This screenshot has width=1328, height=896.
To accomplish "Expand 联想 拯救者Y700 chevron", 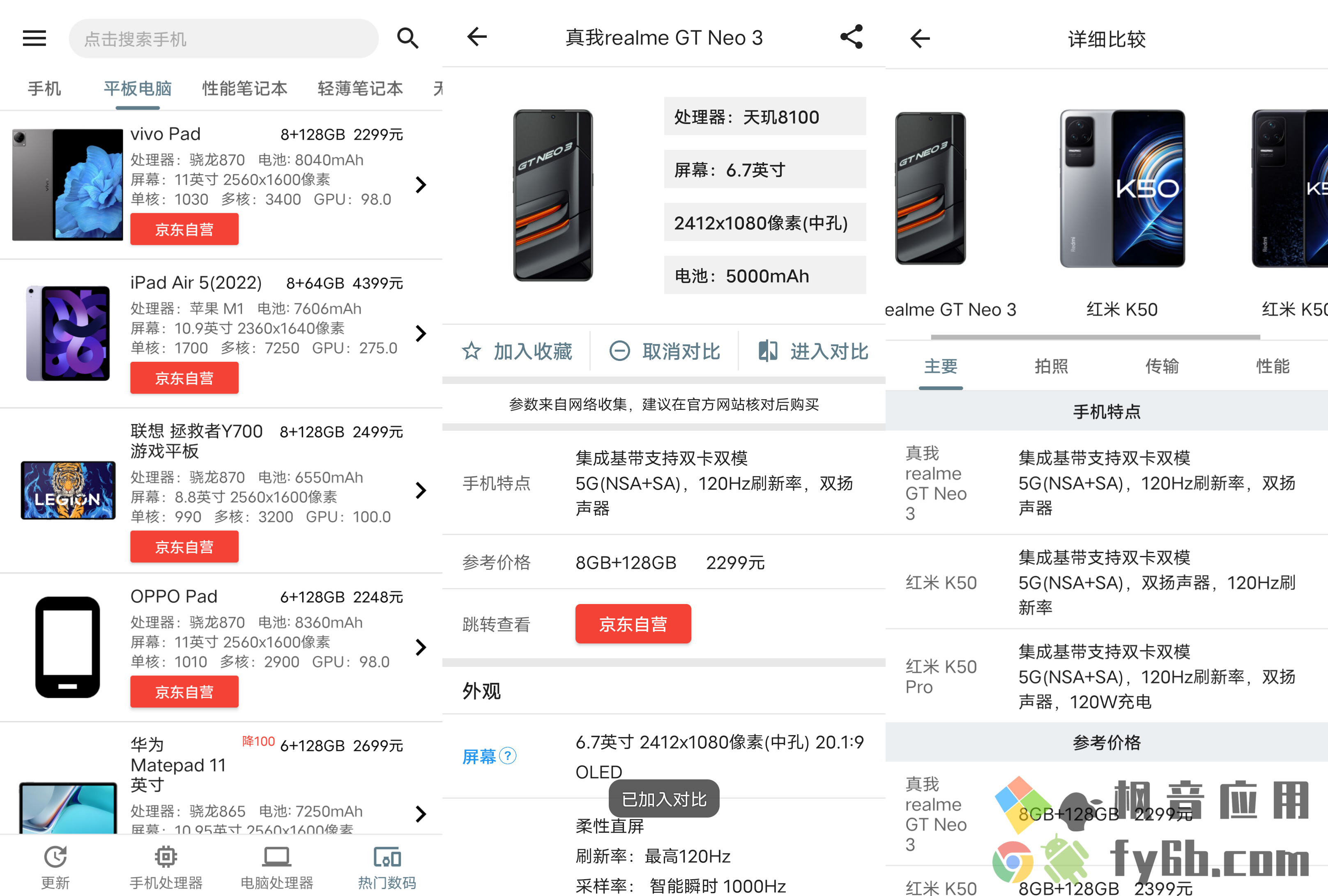I will [x=421, y=490].
